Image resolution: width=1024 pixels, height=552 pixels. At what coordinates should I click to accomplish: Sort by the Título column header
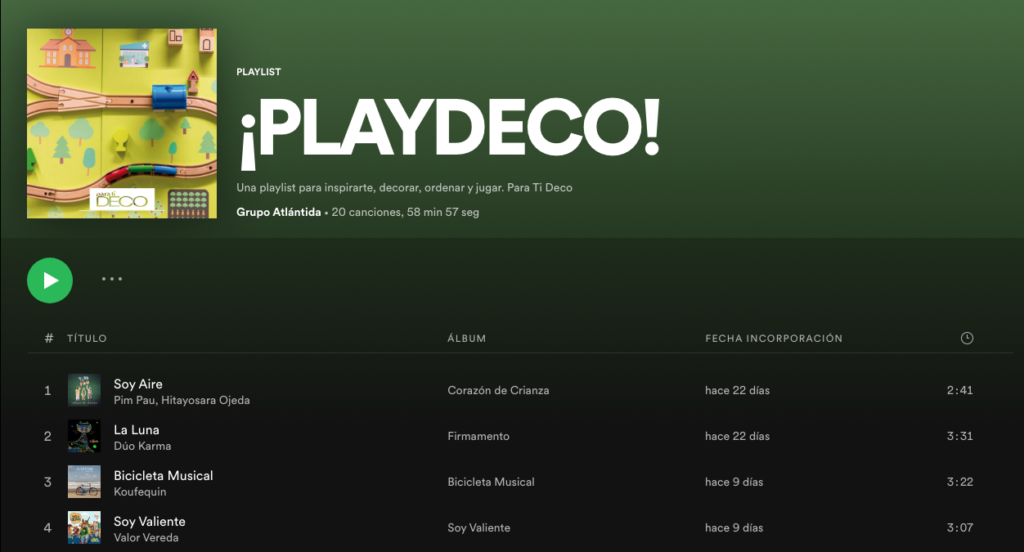click(x=87, y=338)
